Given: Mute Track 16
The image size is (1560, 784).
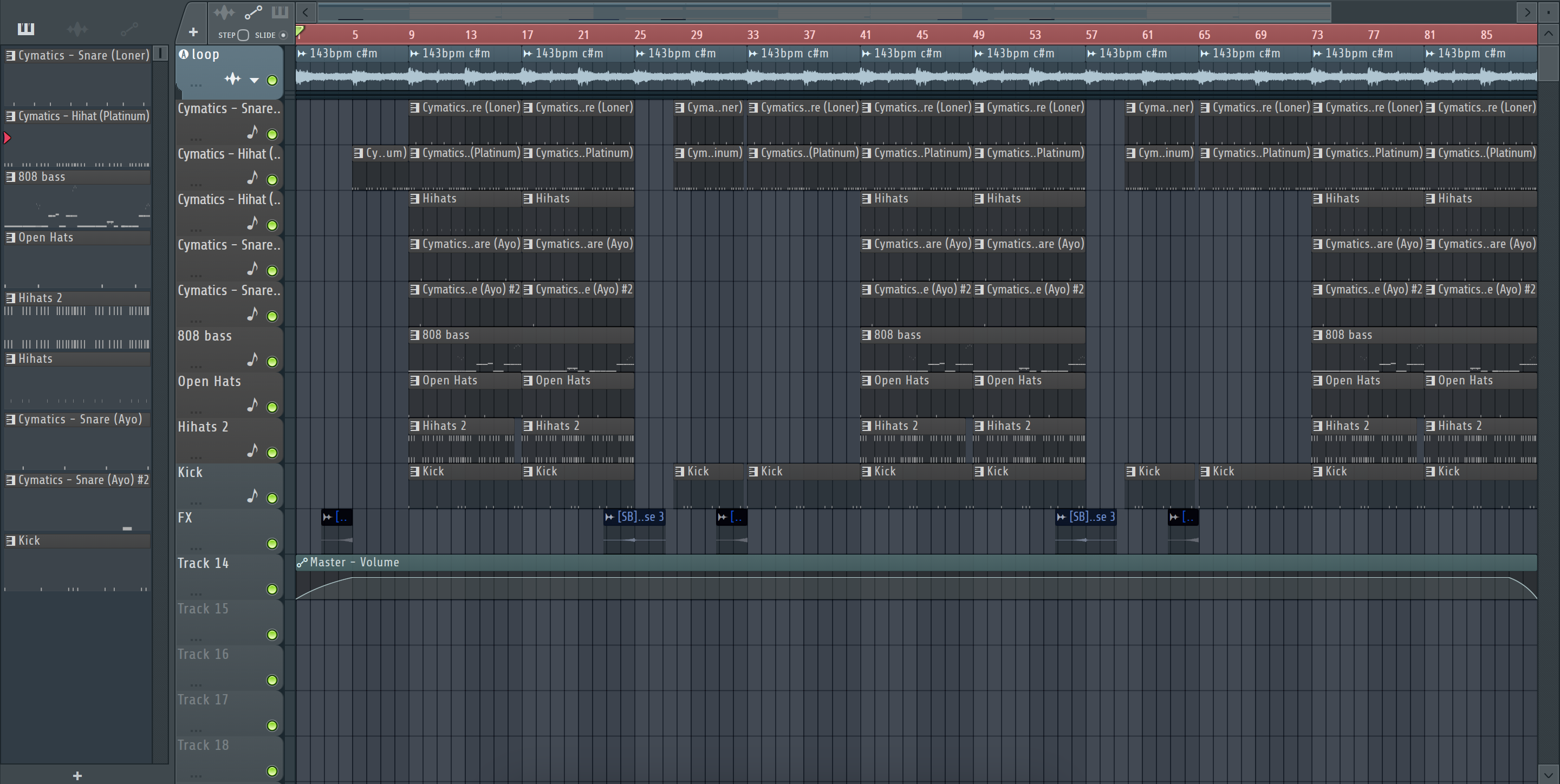Looking at the screenshot, I should point(272,681).
